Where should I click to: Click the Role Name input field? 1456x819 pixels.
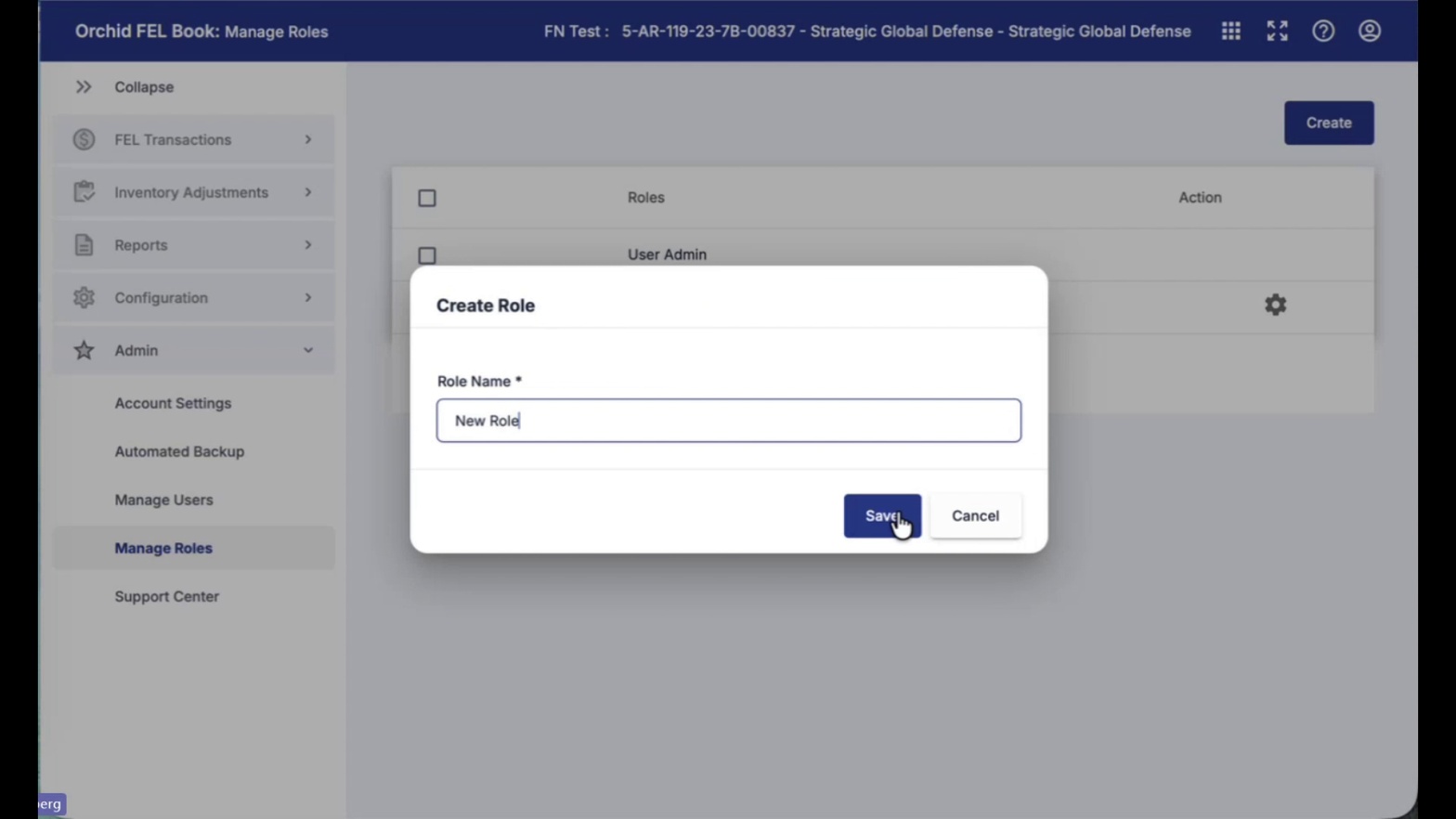729,421
